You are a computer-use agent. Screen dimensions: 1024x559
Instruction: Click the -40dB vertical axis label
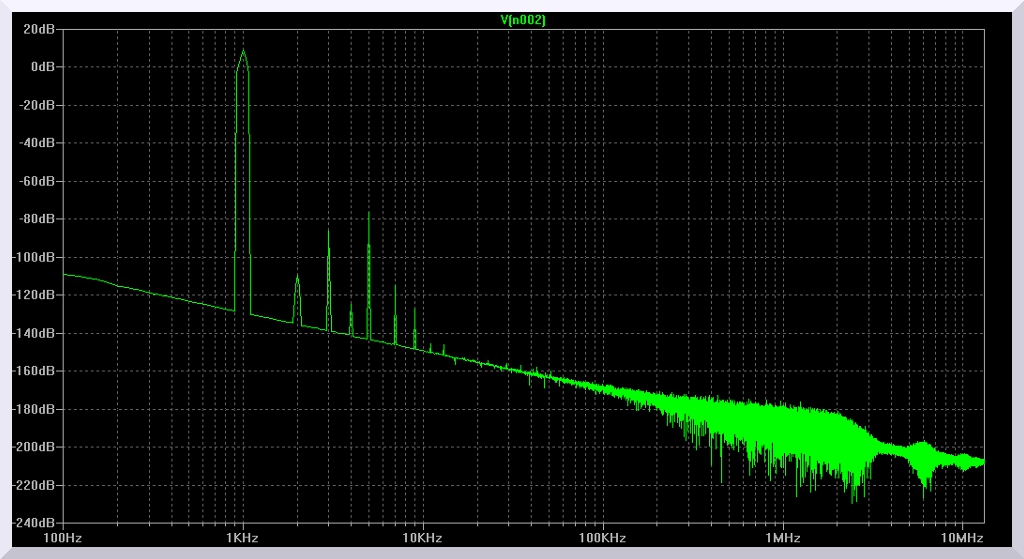[38, 143]
